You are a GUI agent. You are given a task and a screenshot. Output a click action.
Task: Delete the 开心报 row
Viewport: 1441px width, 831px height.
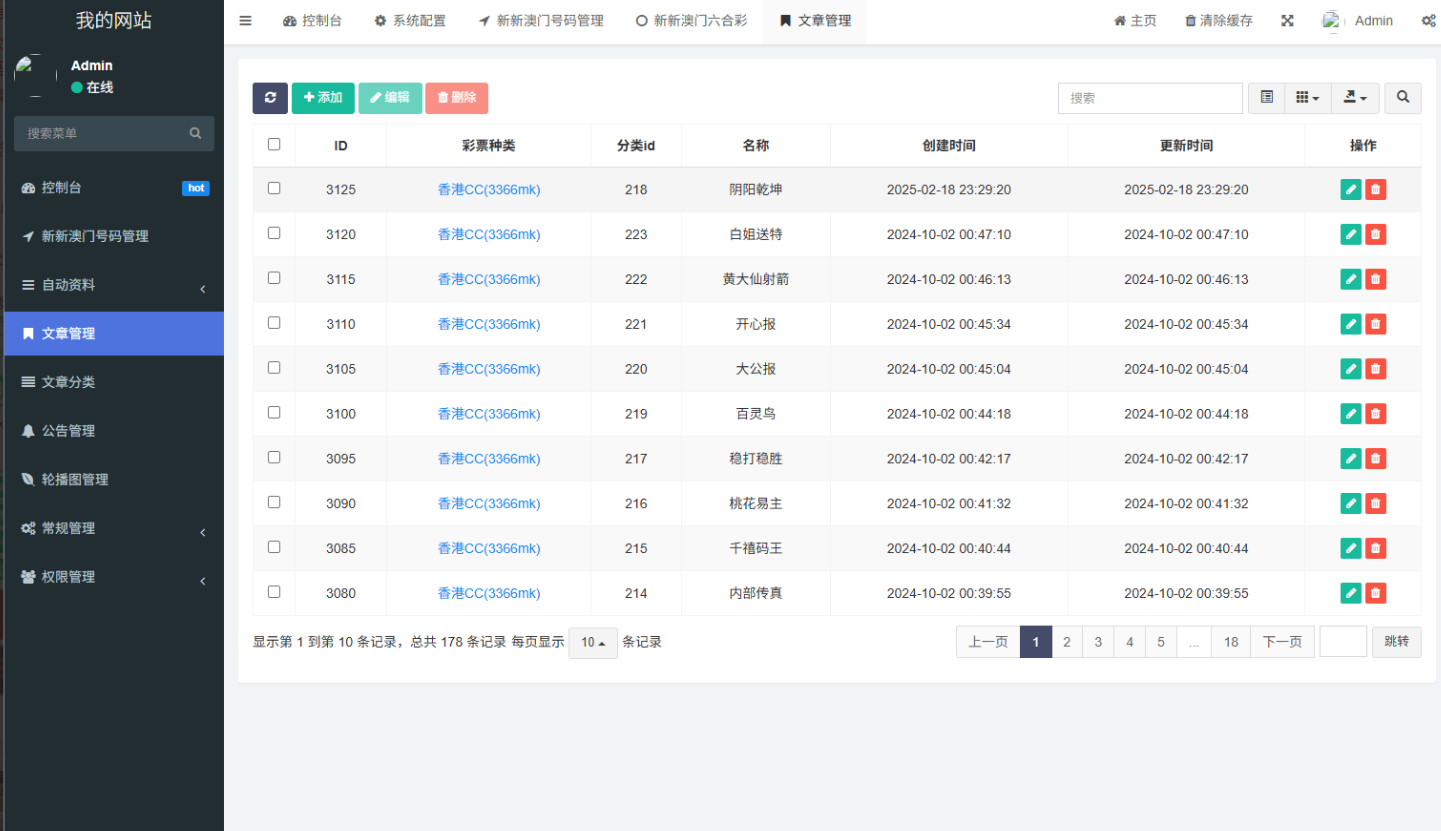pos(1376,324)
